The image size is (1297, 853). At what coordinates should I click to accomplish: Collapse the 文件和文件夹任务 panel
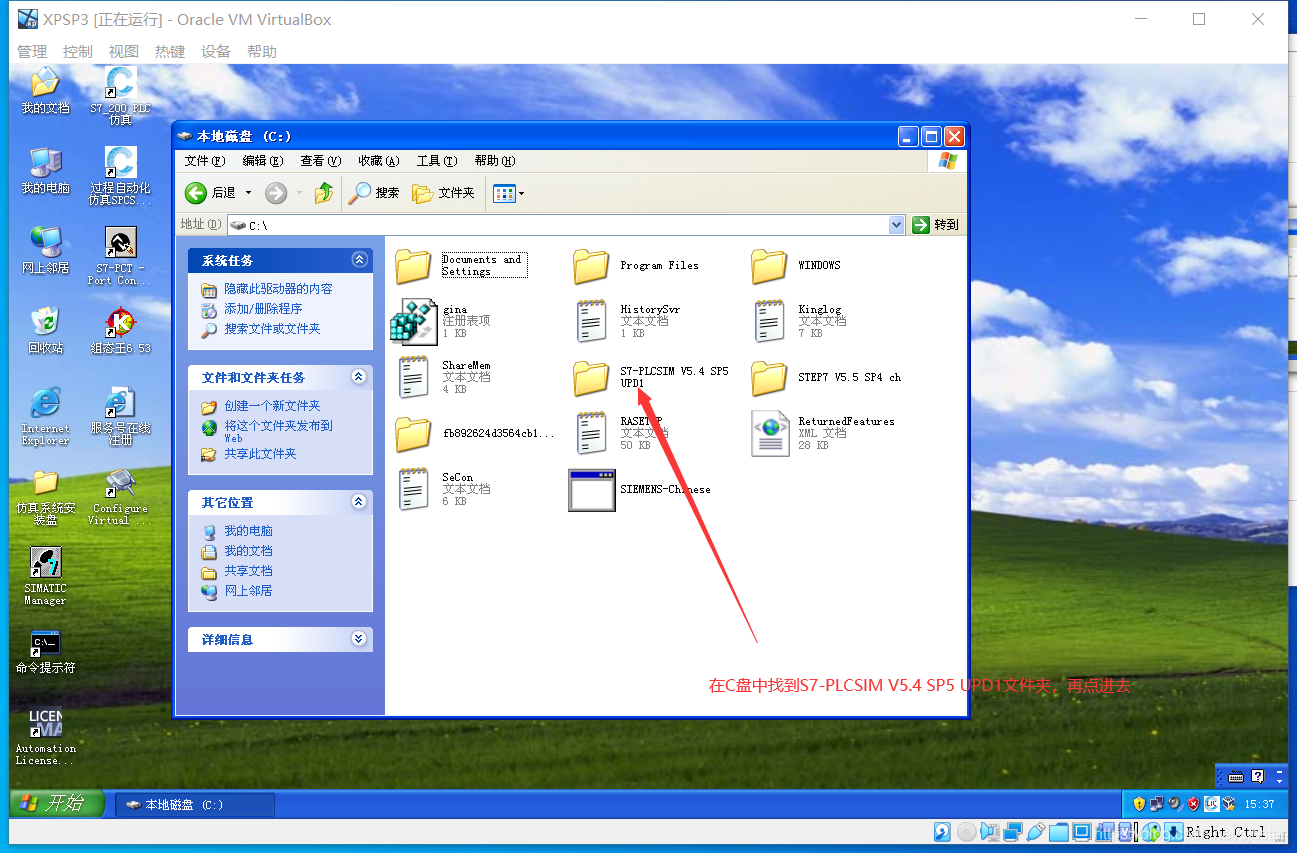coord(359,377)
